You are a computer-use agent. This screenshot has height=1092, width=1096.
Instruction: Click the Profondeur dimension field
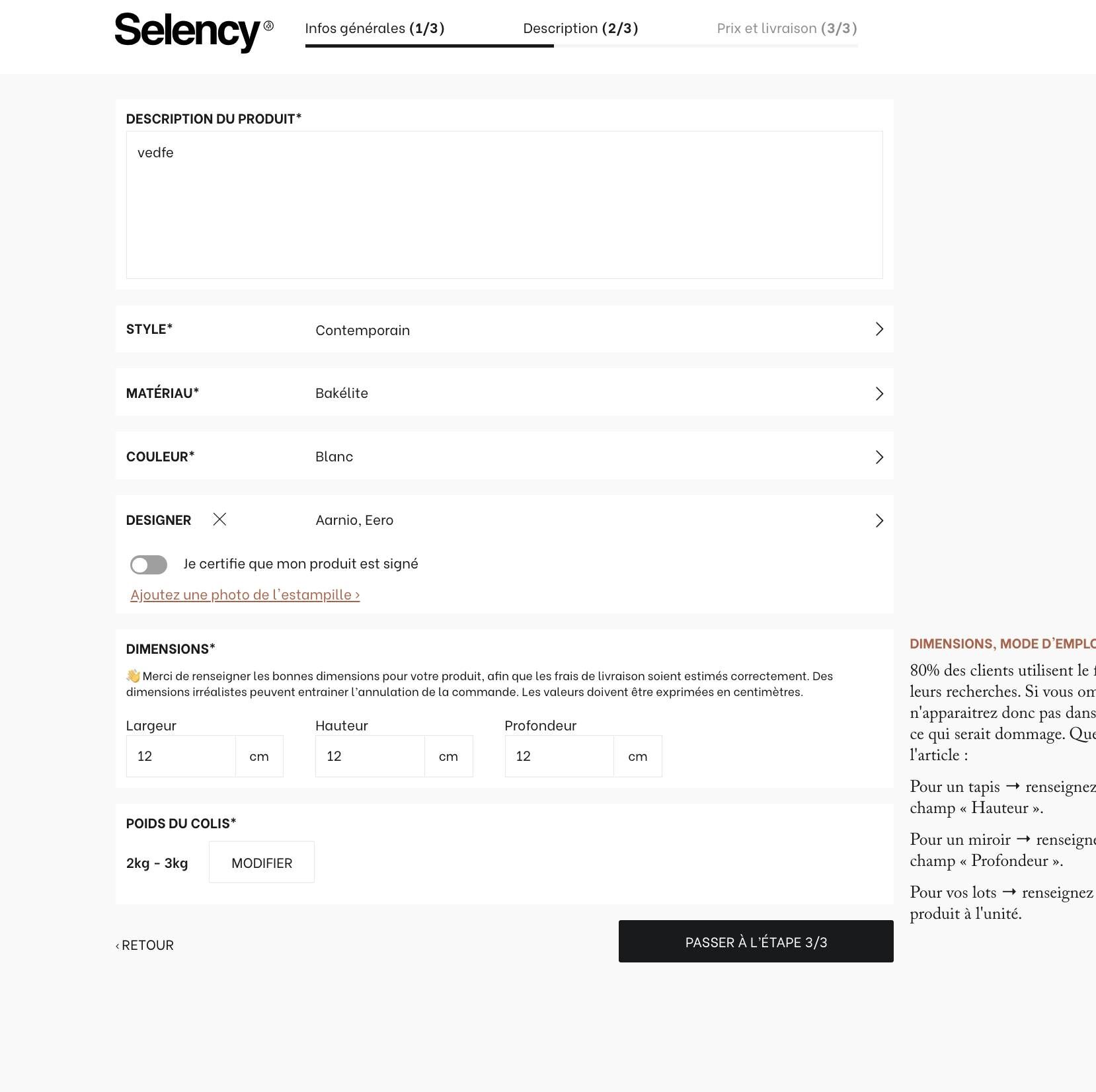pos(559,756)
